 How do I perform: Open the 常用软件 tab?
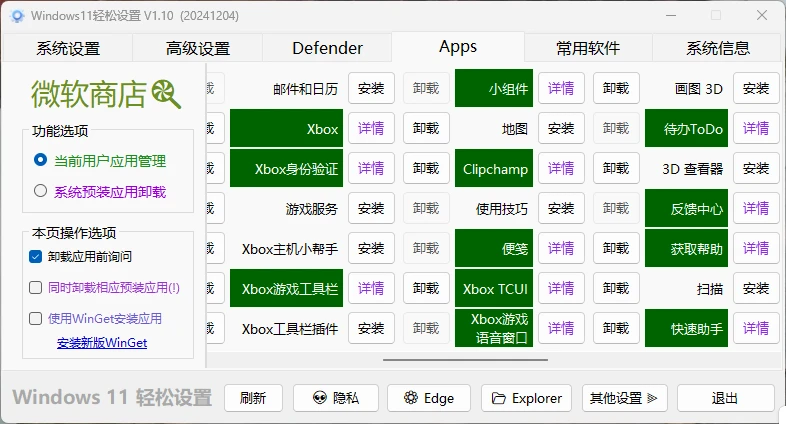tap(588, 48)
